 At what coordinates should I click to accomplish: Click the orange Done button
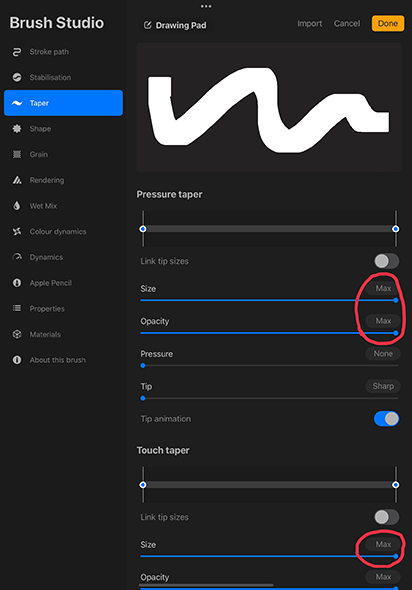click(388, 23)
